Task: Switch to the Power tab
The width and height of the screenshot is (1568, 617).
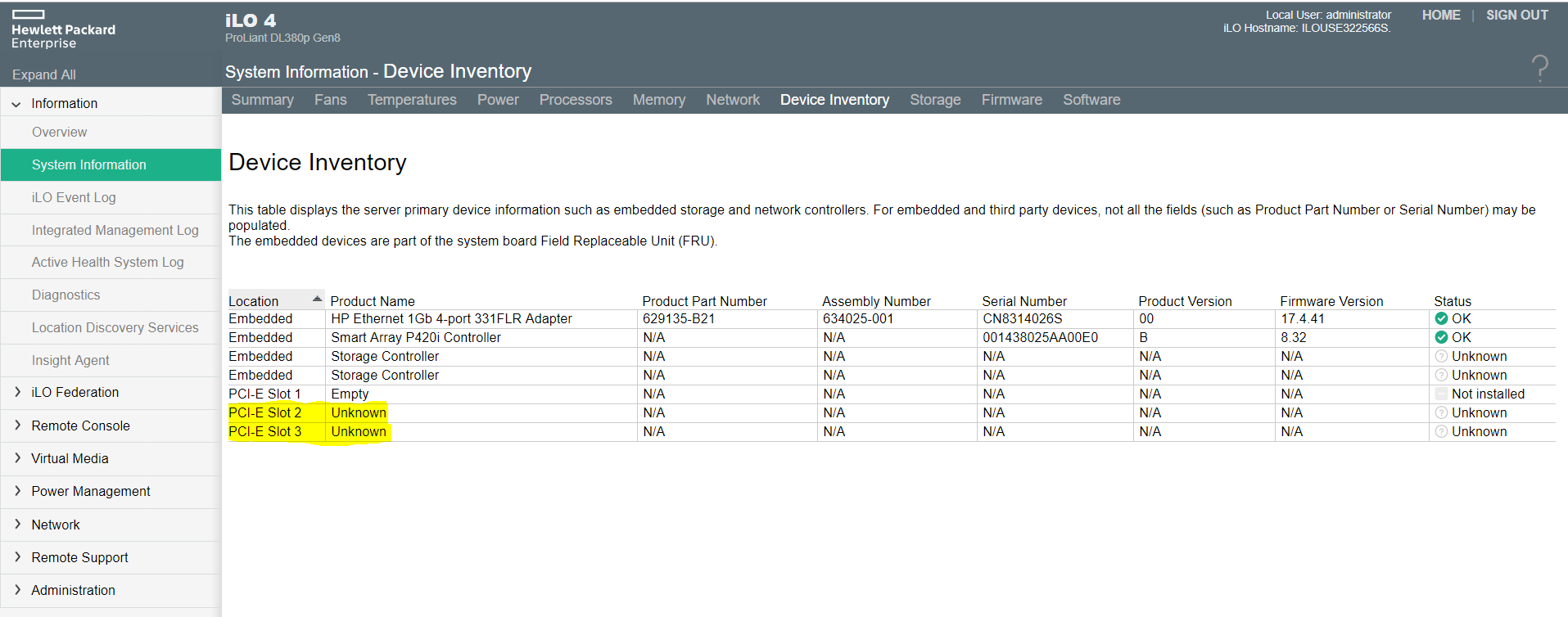Action: (498, 100)
